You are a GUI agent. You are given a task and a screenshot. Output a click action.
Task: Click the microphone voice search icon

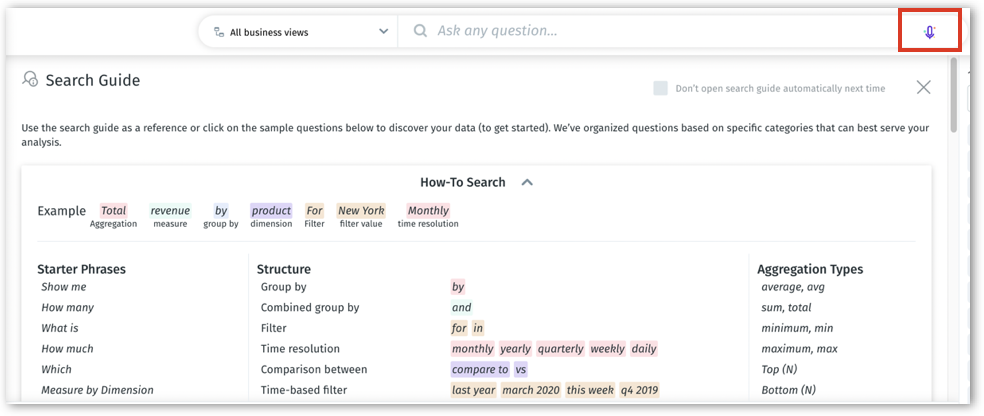pos(929,32)
